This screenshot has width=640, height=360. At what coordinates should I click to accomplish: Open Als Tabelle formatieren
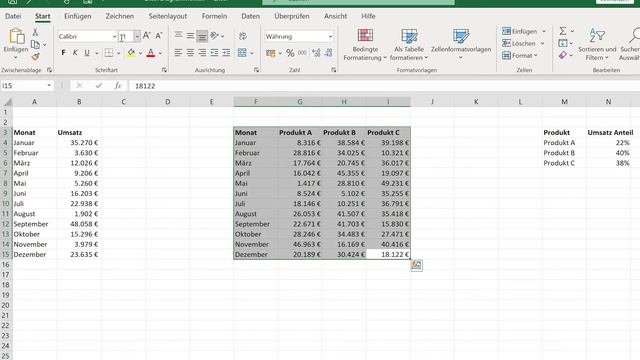409,45
